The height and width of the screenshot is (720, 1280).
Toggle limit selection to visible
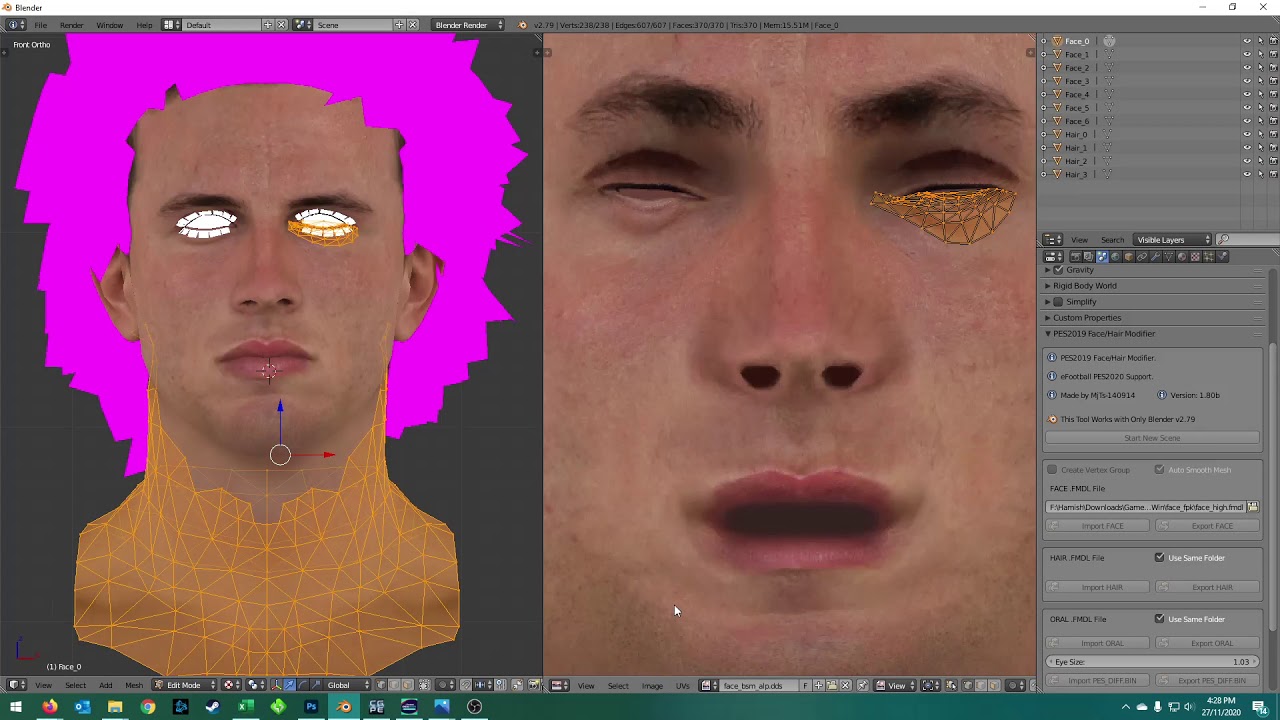tap(425, 685)
